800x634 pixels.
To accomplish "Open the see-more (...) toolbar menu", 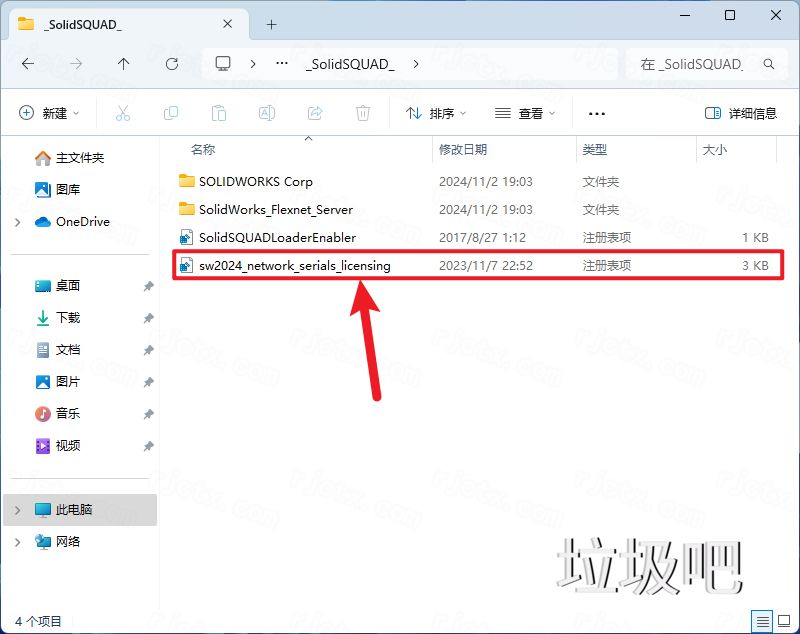I will pos(597,113).
